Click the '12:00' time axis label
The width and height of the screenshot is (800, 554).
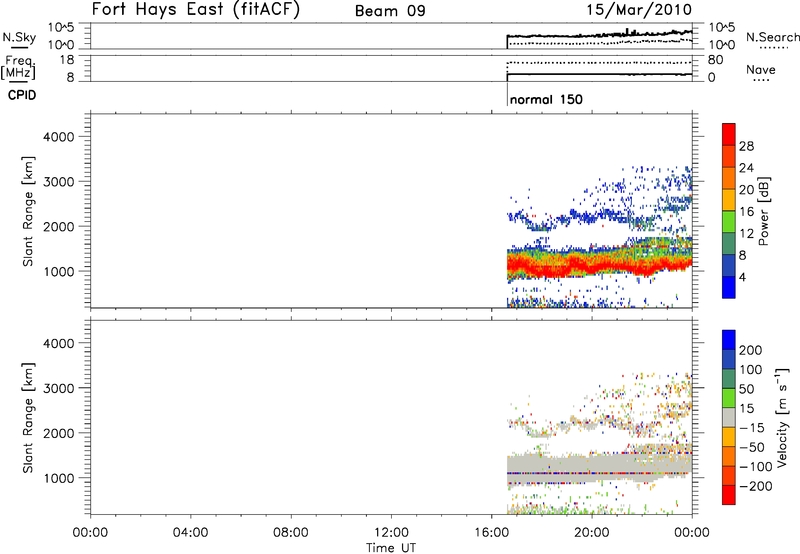391,533
